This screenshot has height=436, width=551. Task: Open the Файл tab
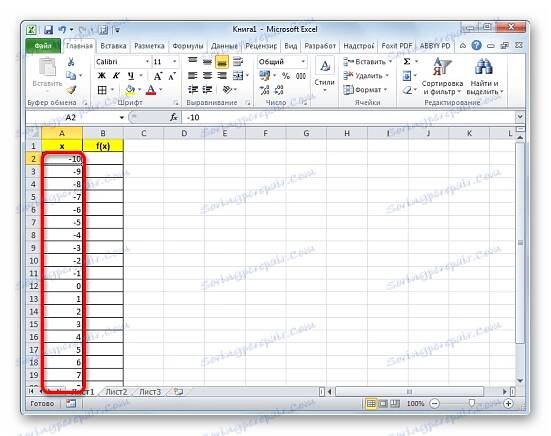click(43, 46)
